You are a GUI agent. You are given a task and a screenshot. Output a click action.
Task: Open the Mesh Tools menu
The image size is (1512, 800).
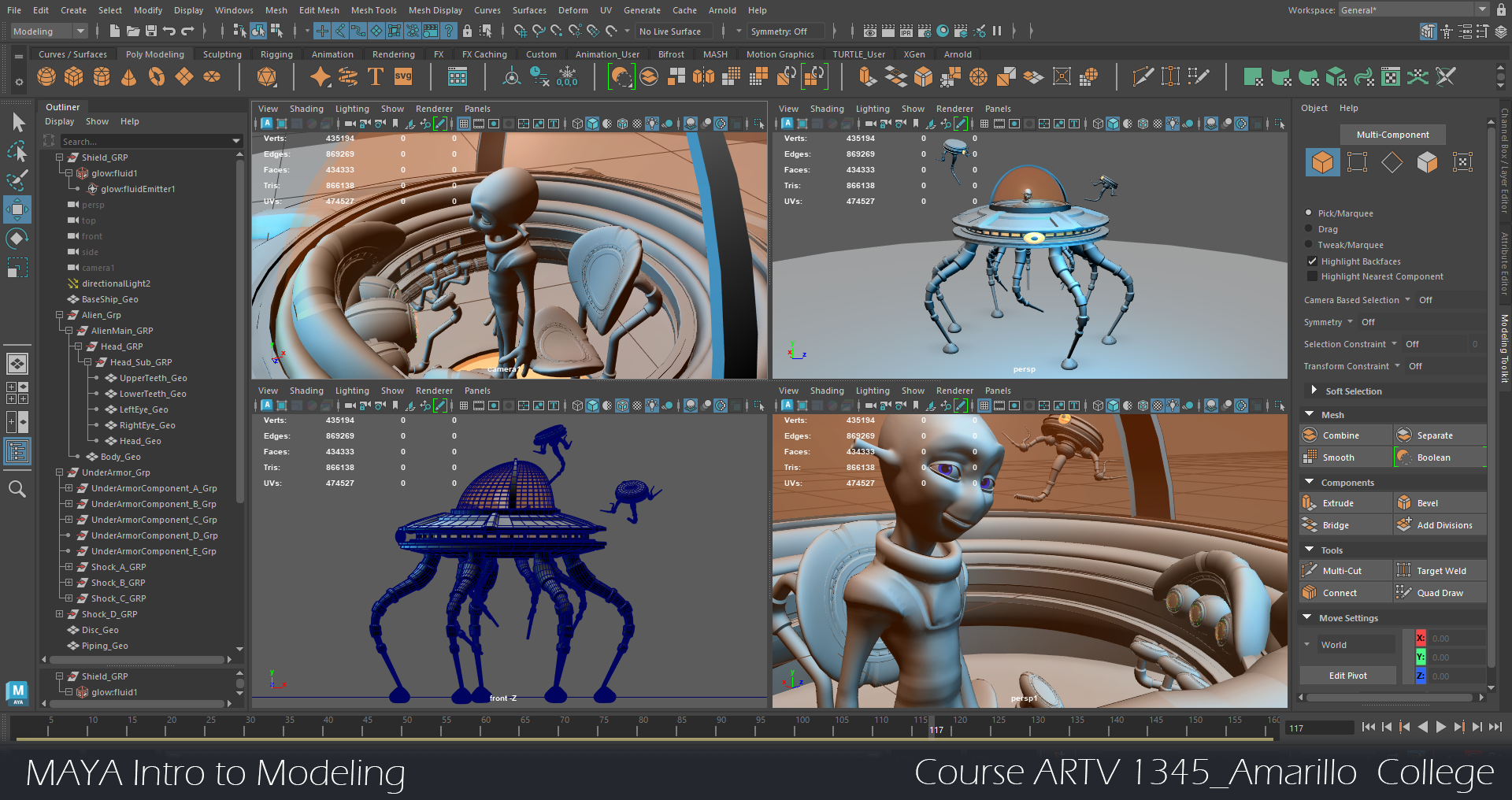pyautogui.click(x=374, y=10)
